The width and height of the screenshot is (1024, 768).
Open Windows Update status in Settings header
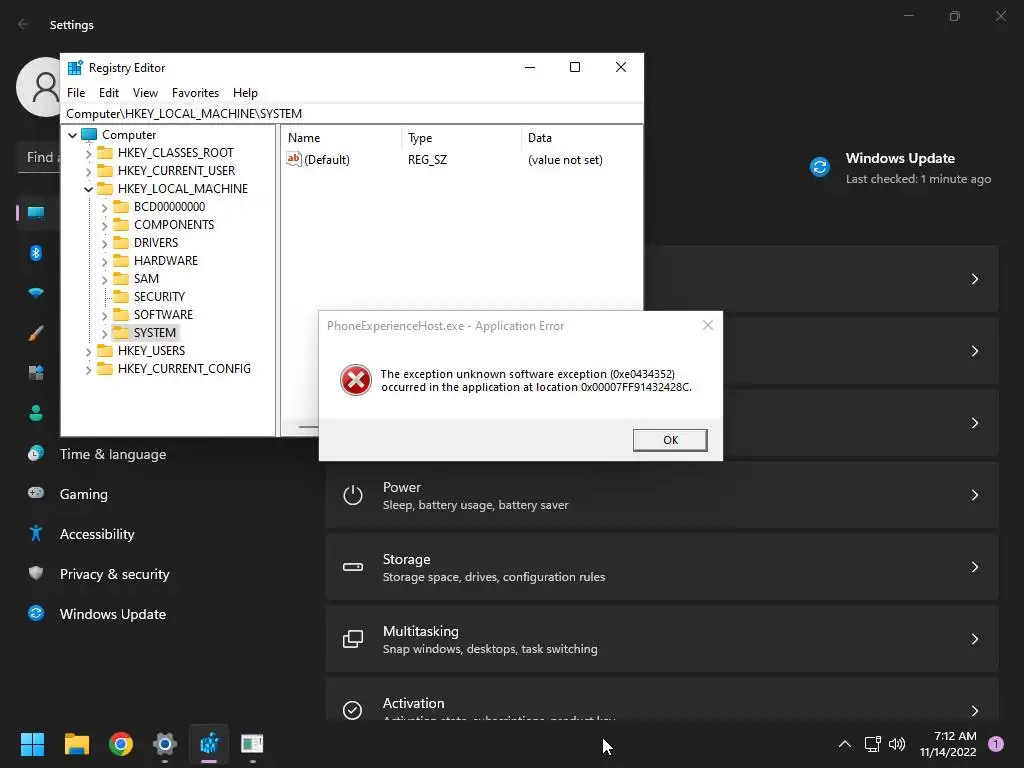click(901, 168)
